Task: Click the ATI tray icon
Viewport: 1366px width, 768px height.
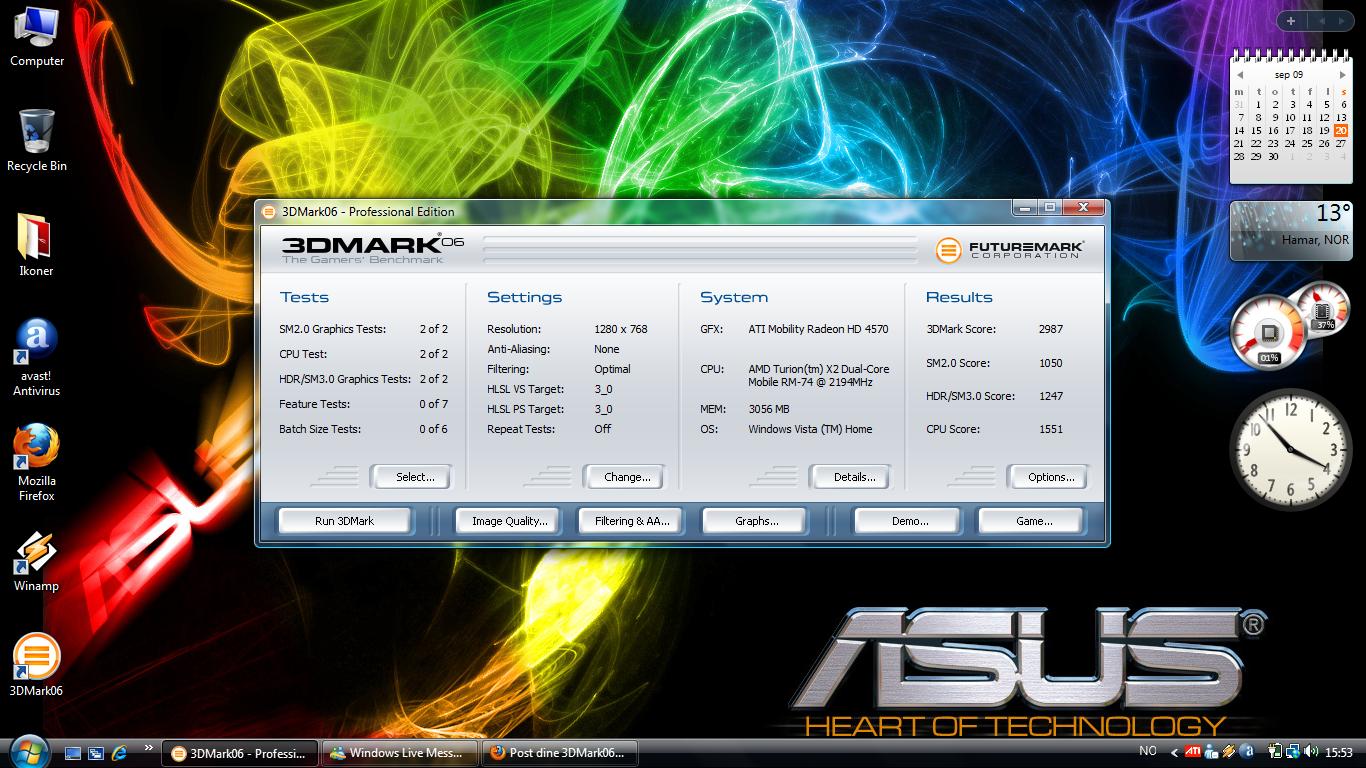Action: 1193,751
